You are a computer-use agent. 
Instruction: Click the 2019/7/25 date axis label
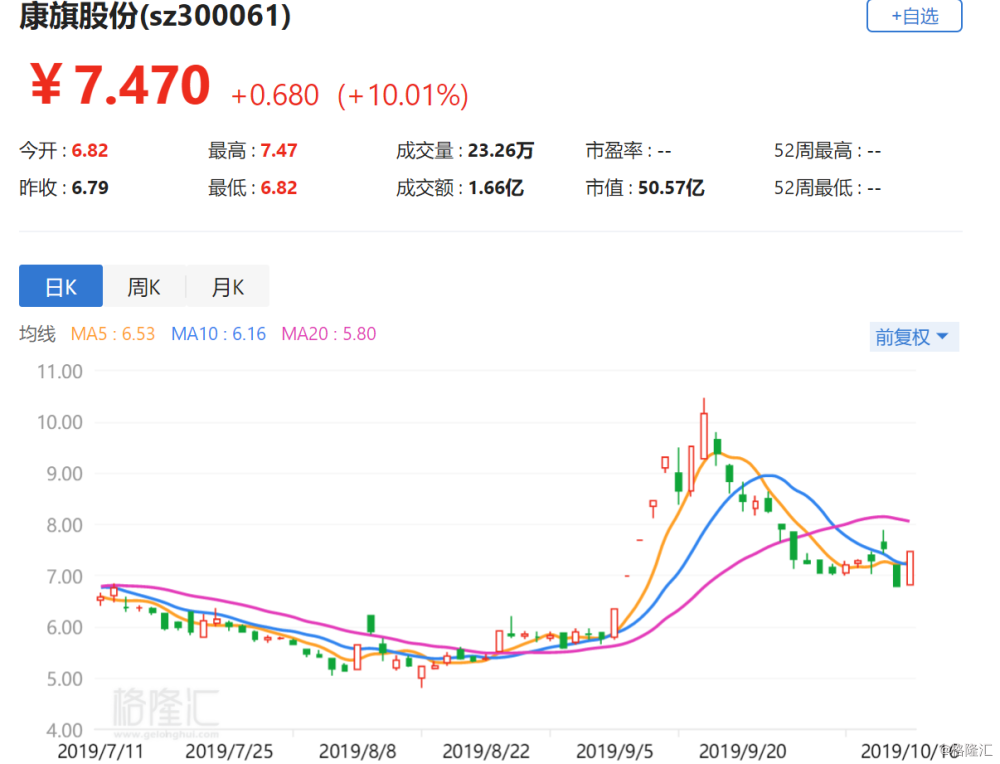(x=229, y=751)
